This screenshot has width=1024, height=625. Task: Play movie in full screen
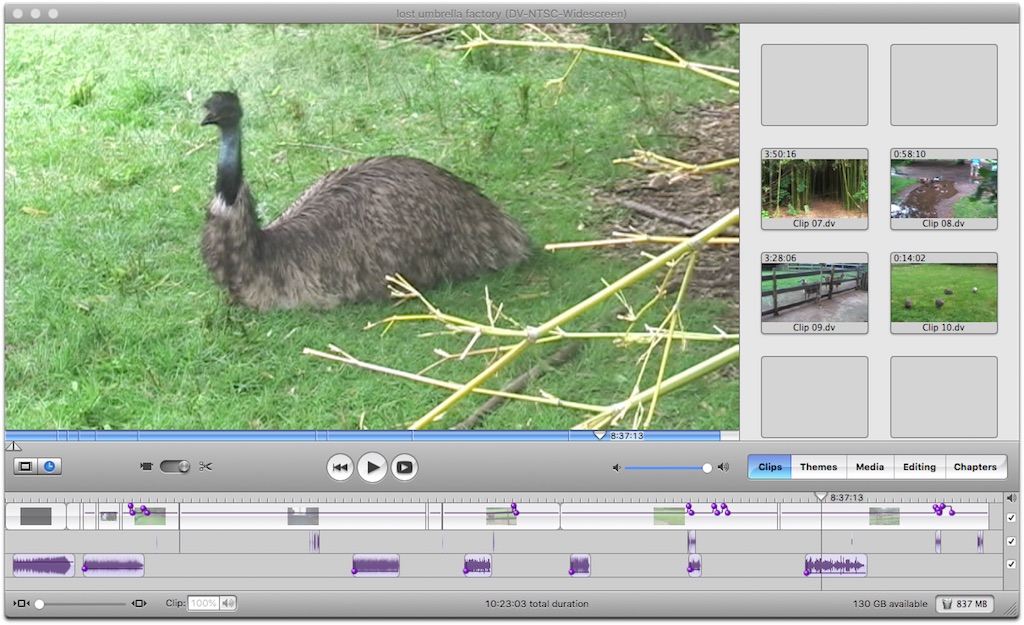coord(404,467)
